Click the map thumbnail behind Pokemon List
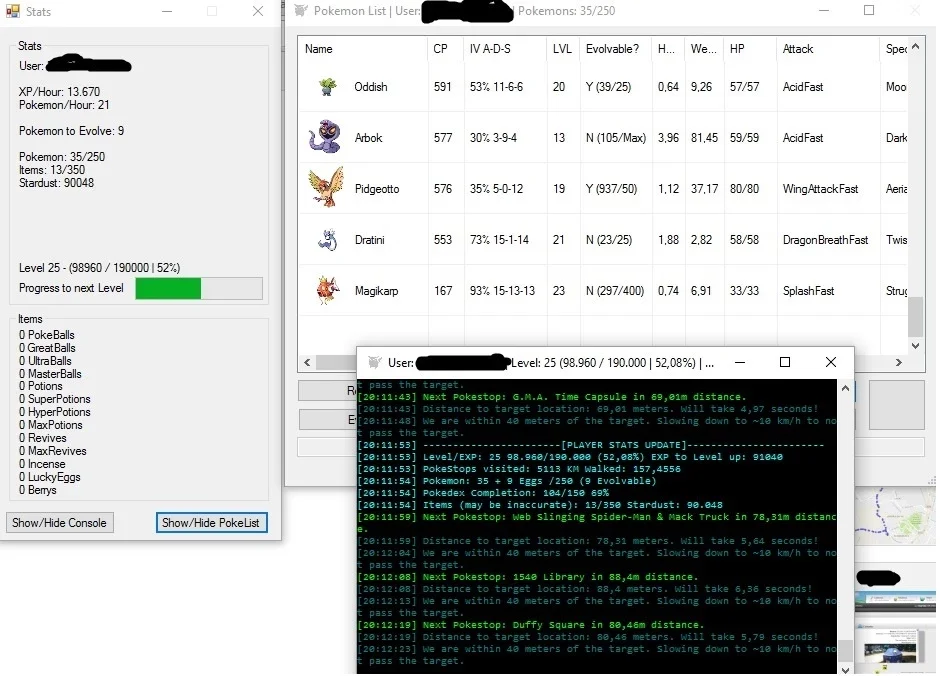The height and width of the screenshot is (676, 940). click(894, 515)
